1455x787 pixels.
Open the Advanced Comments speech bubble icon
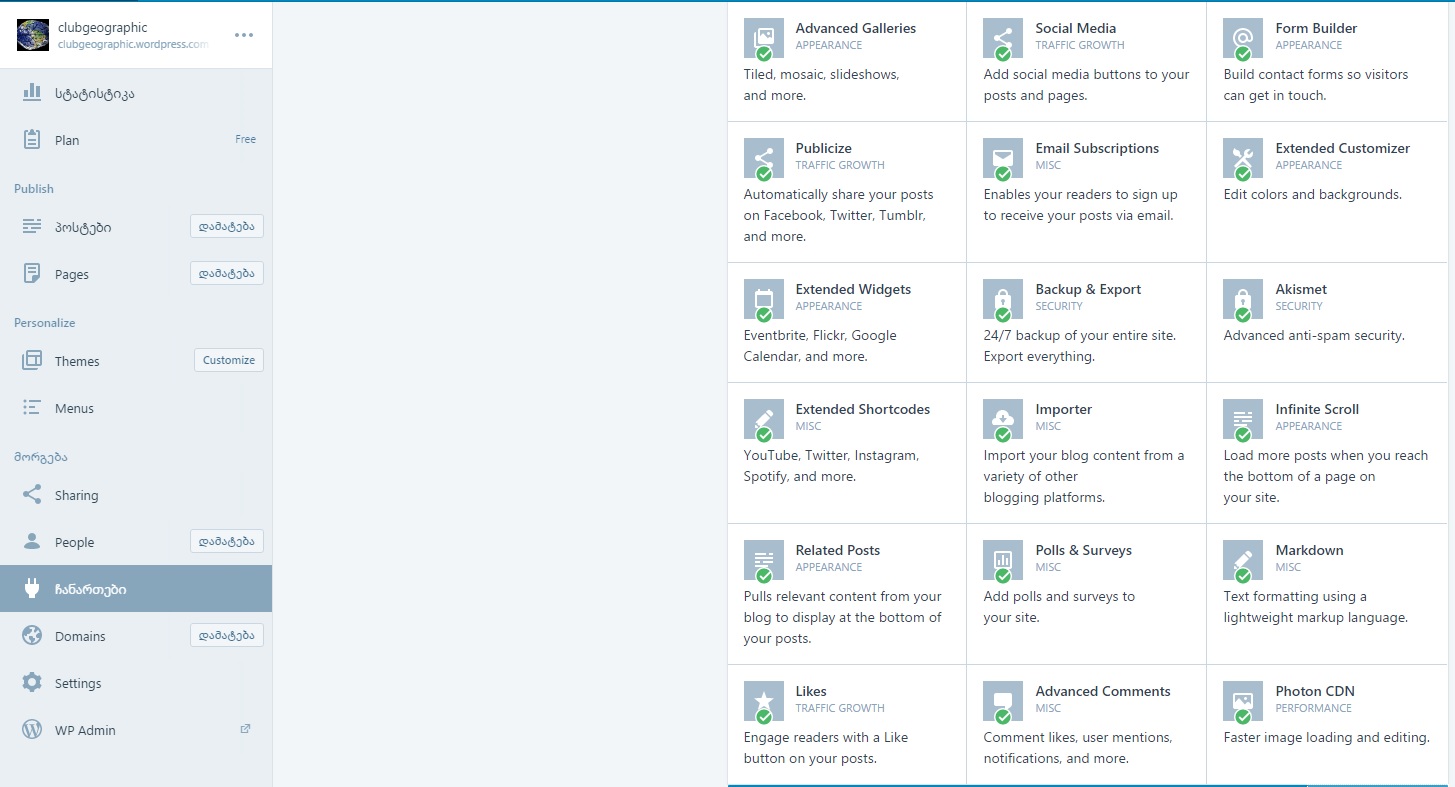[x=1003, y=701]
